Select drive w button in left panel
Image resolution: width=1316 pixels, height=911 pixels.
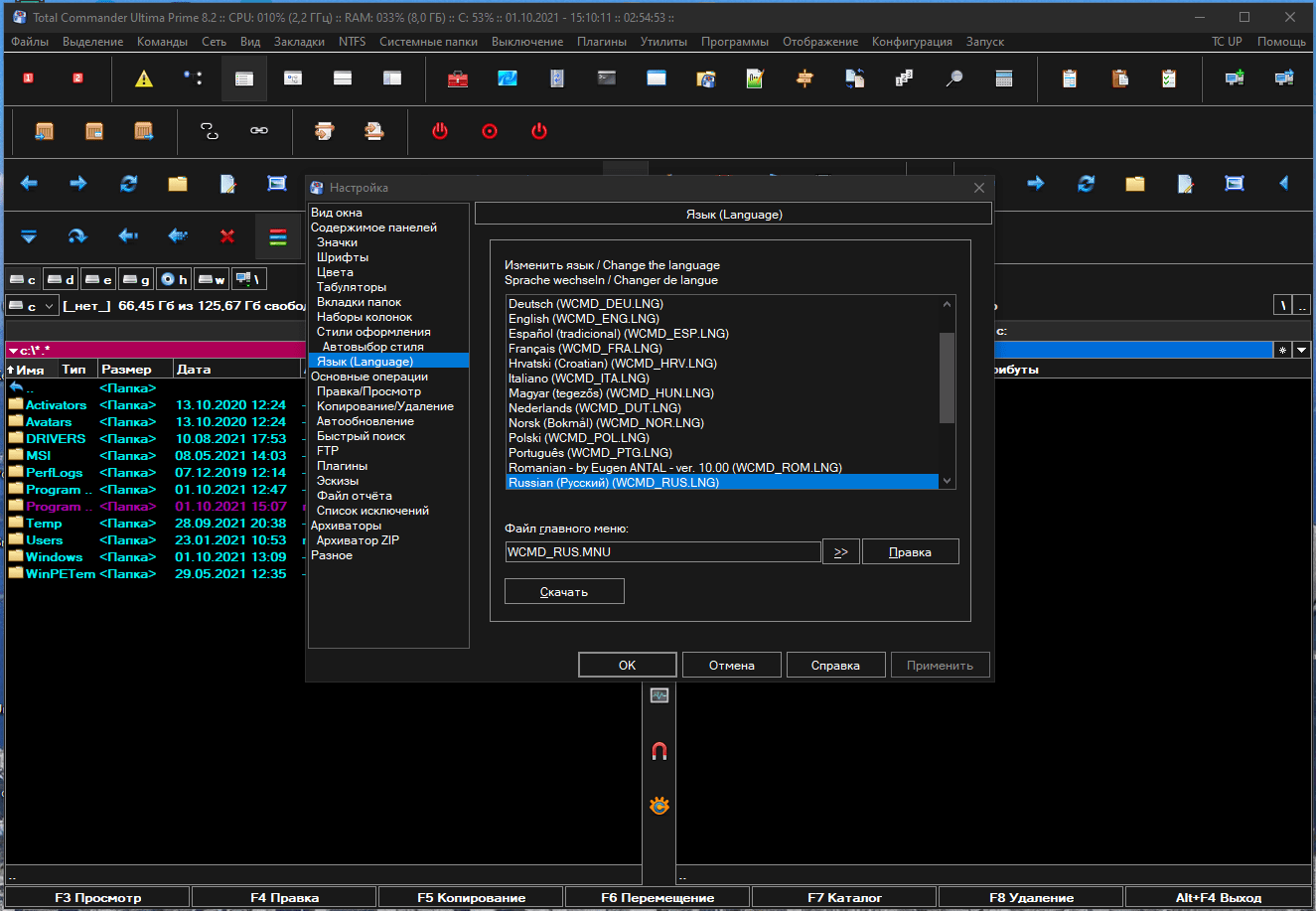211,279
